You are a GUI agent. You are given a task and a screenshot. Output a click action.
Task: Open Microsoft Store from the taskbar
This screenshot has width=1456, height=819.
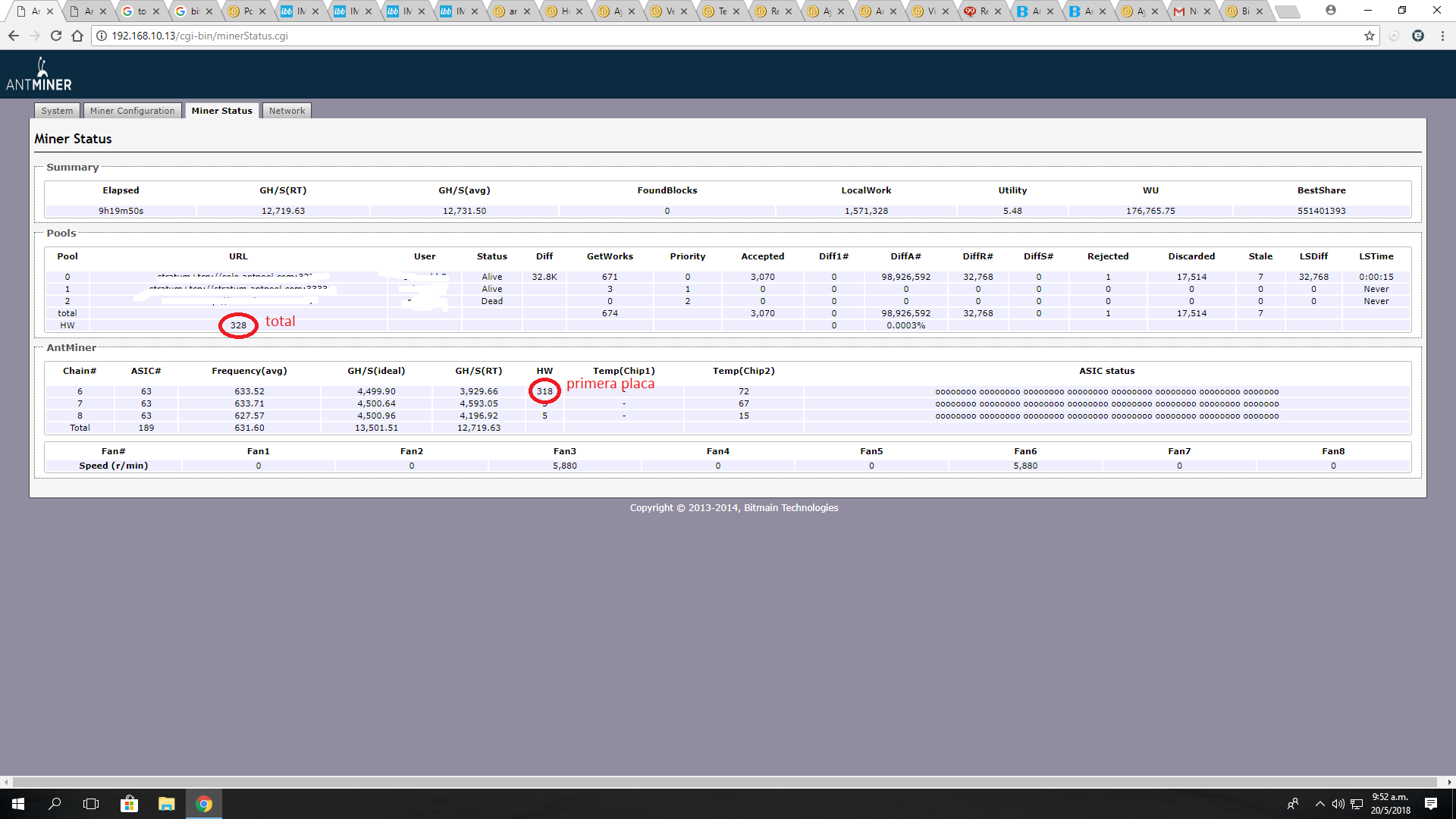tap(130, 804)
